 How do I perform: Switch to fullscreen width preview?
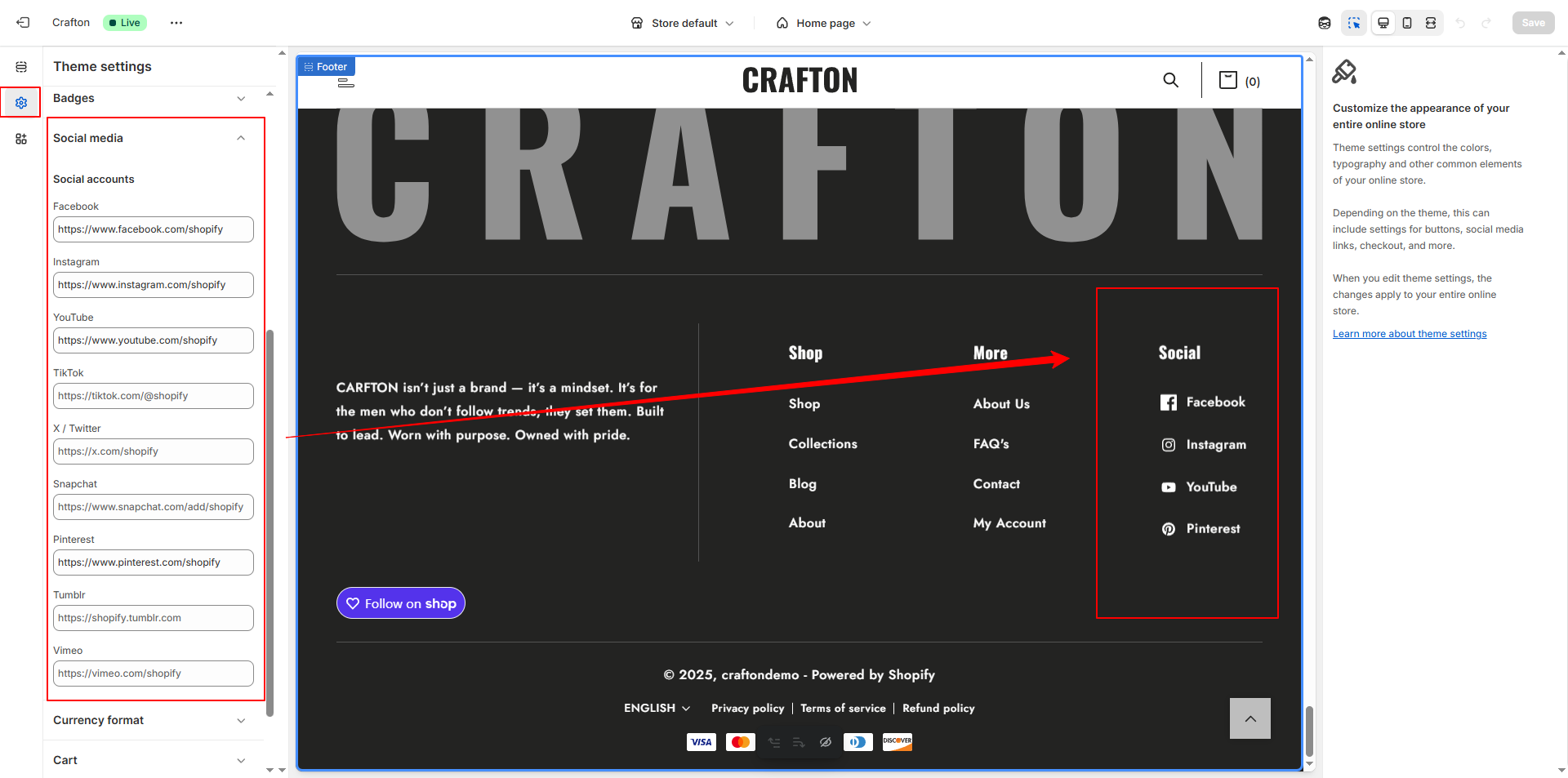coord(1431,23)
